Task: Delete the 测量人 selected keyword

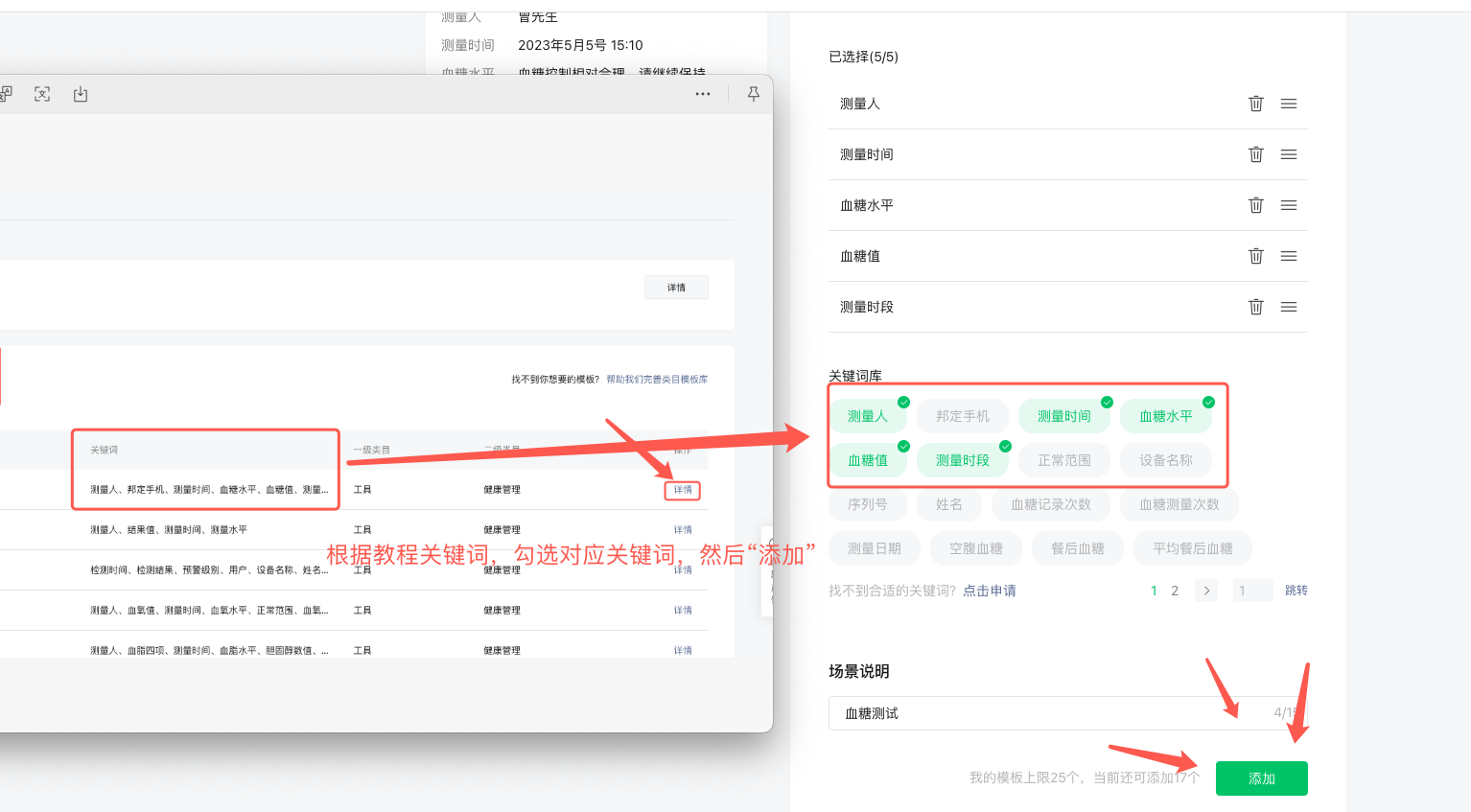Action: click(x=1255, y=104)
